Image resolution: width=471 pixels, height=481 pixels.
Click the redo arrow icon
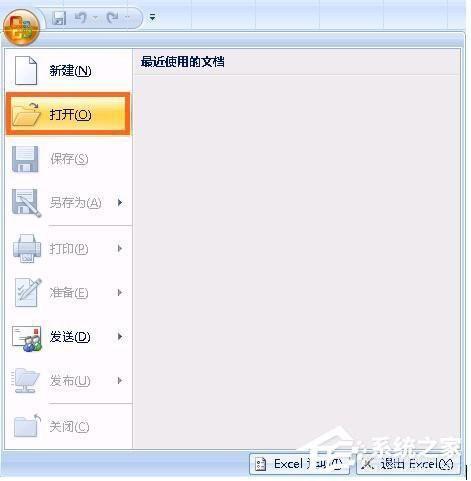[113, 17]
